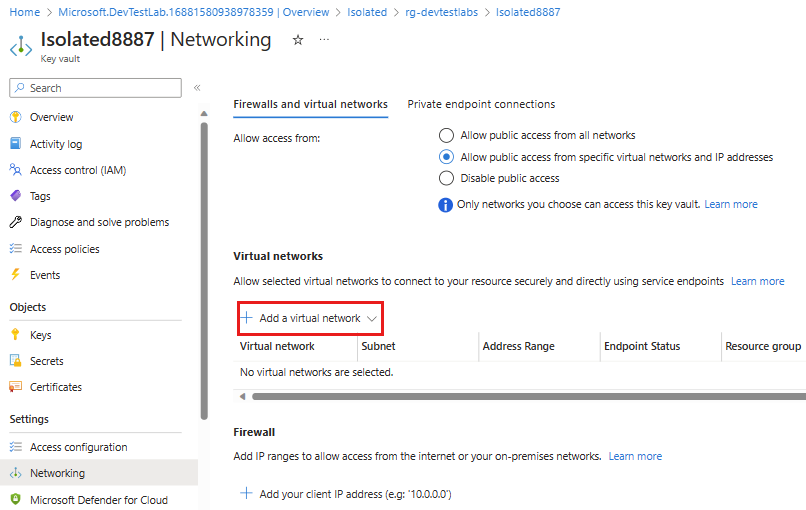Click the Access control (IAM) icon
Viewport: 806px width, 510px height.
tap(16, 170)
